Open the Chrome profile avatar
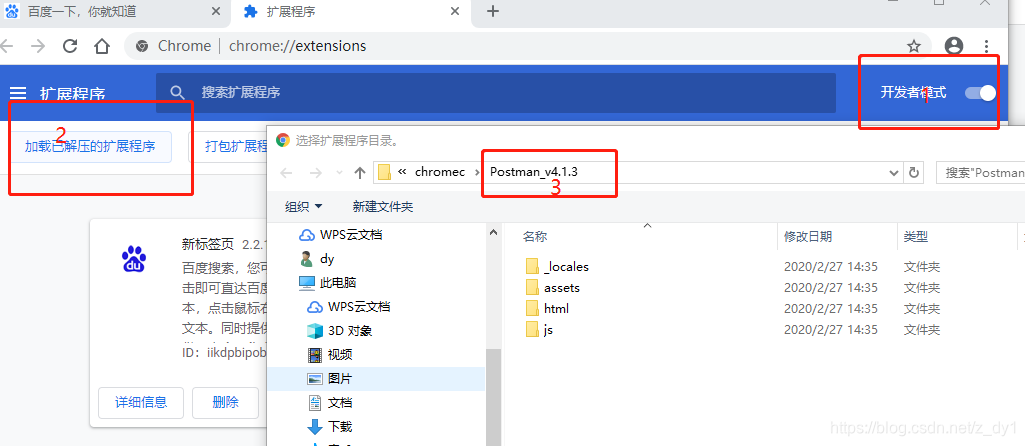 click(x=954, y=46)
